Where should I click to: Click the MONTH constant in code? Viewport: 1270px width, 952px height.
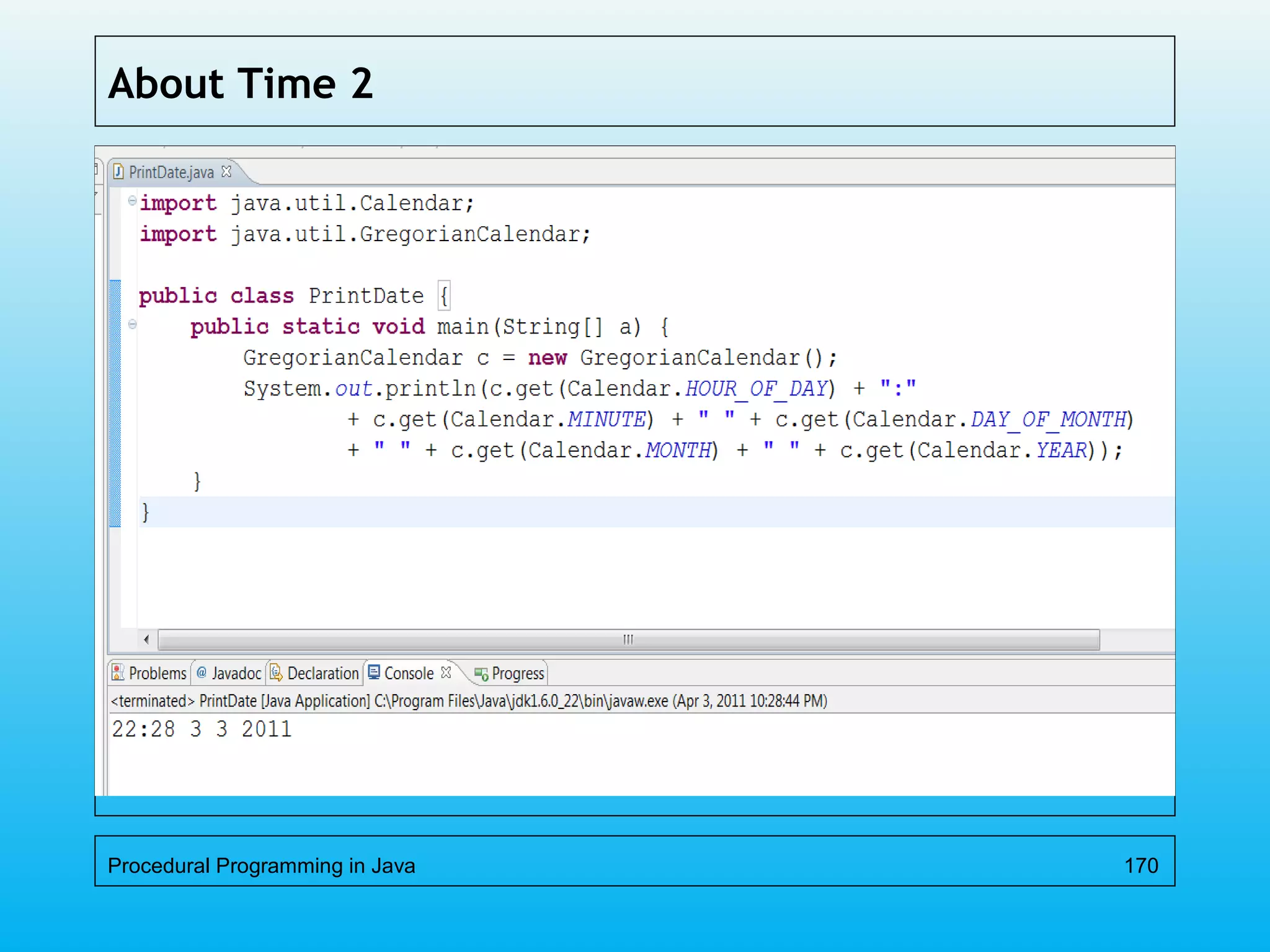[678, 451]
